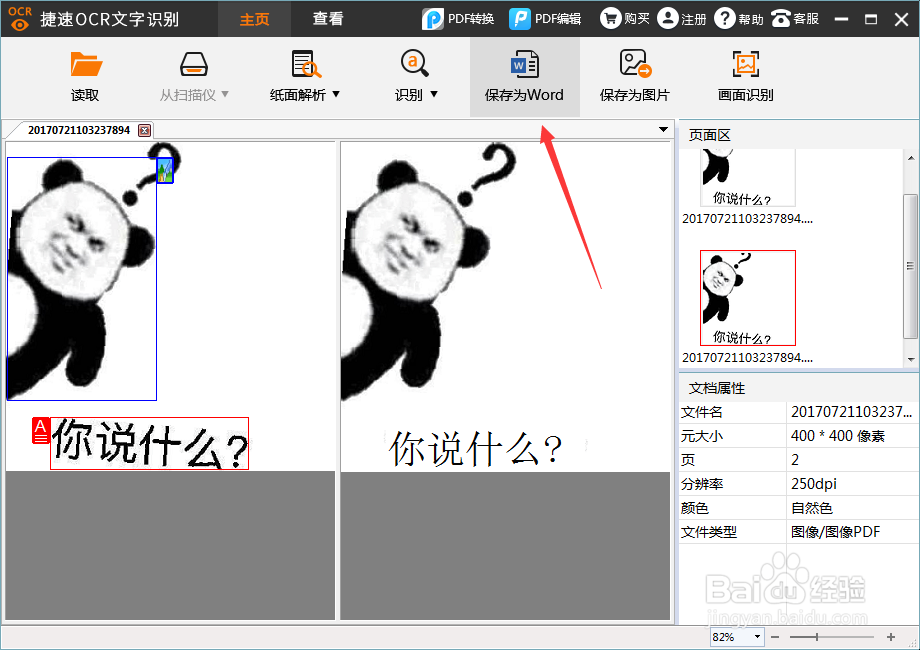
Task: Click the 自然色 color value
Action: 812,508
